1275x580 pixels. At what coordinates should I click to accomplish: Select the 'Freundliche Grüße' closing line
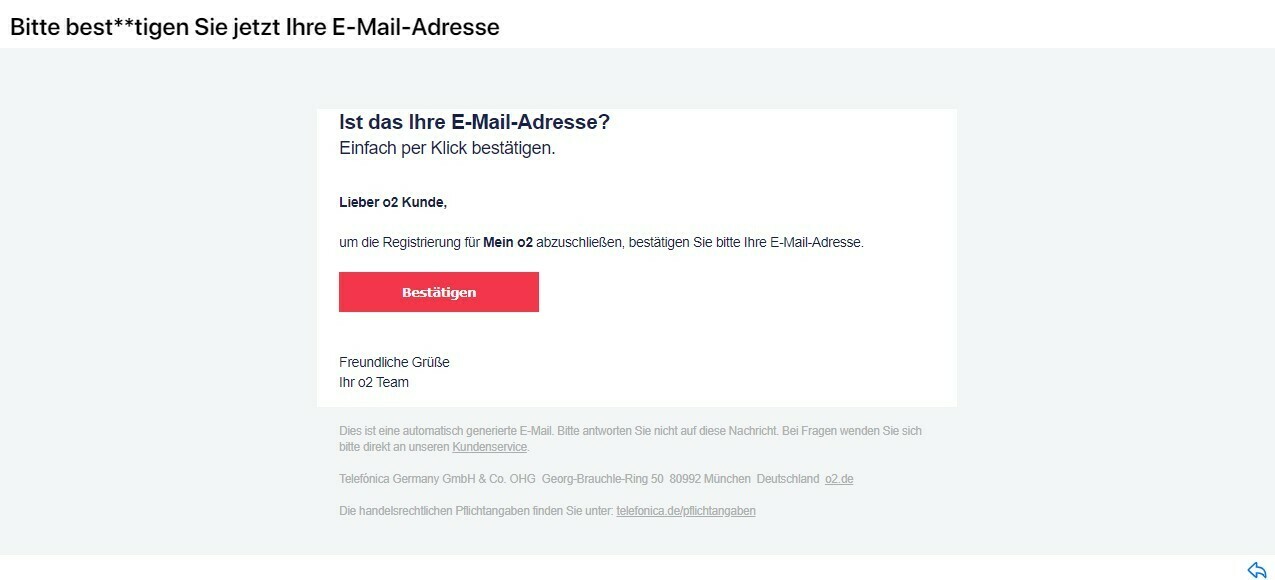coord(394,362)
